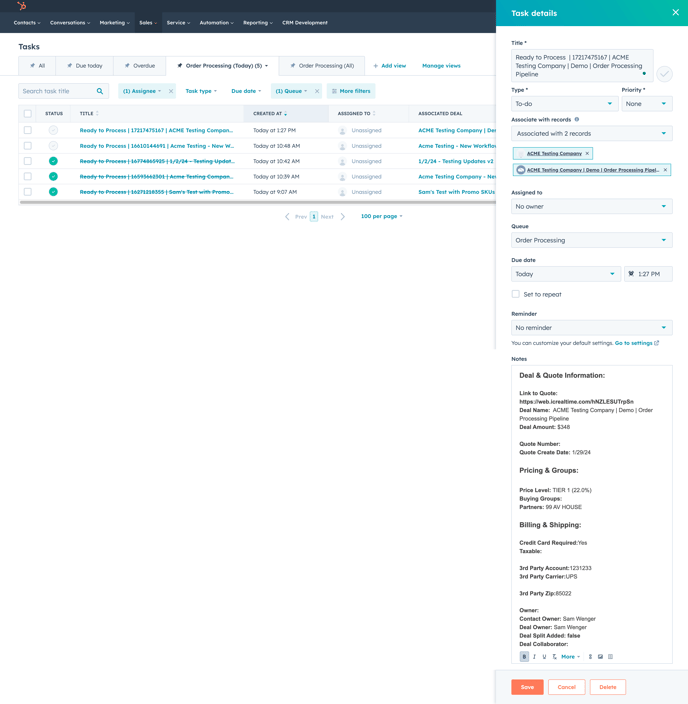Viewport: 688px width, 704px height.
Task: Save the task details
Action: pyautogui.click(x=527, y=687)
